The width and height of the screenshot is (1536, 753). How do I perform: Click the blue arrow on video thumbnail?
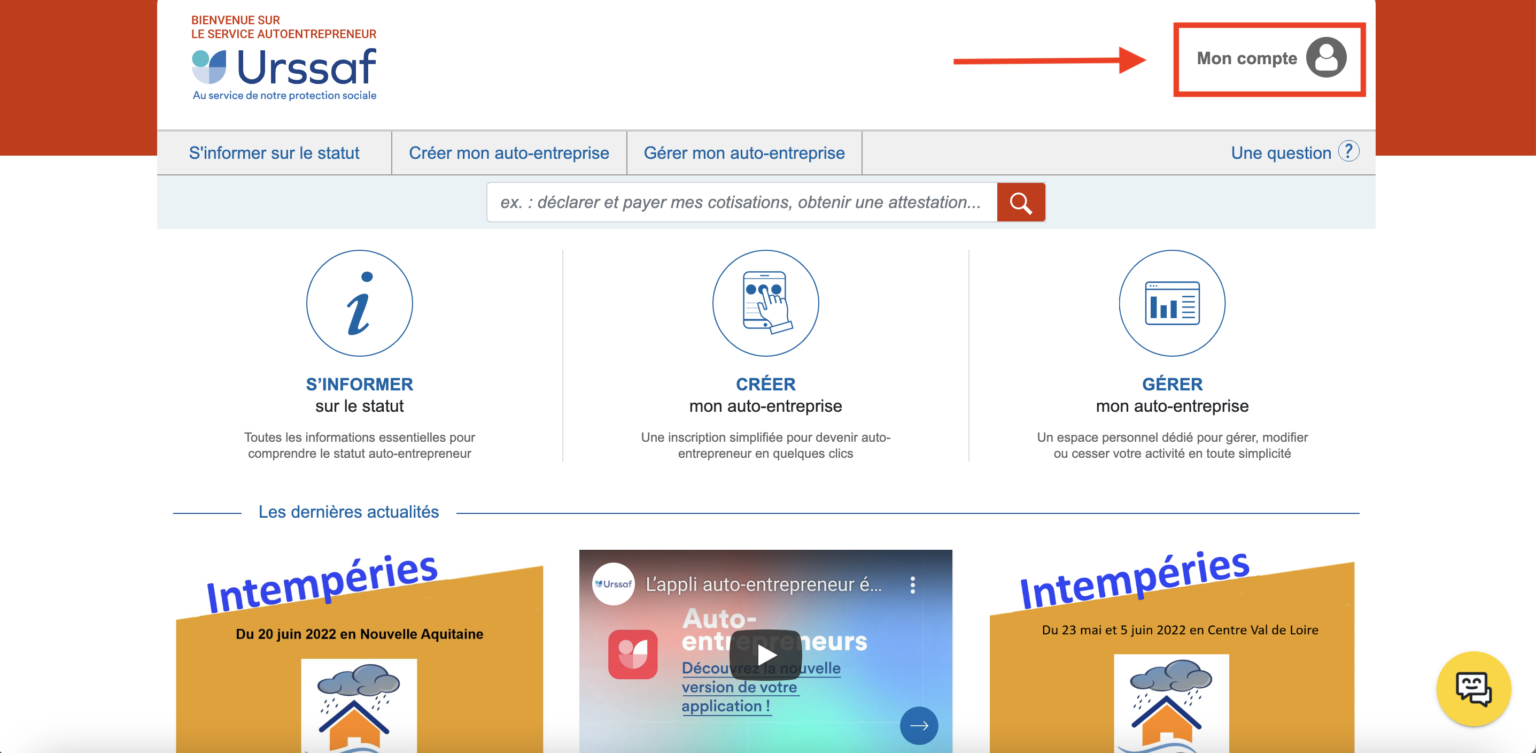[x=918, y=726]
